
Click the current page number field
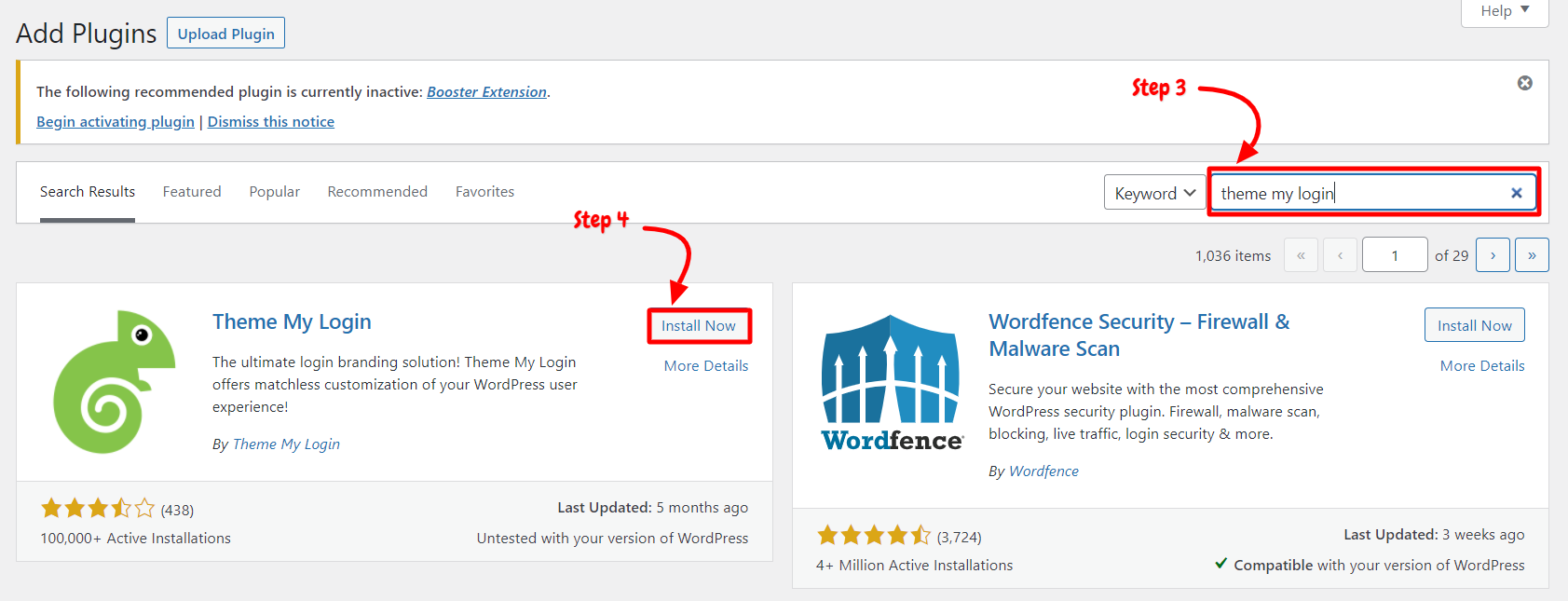tap(1395, 255)
